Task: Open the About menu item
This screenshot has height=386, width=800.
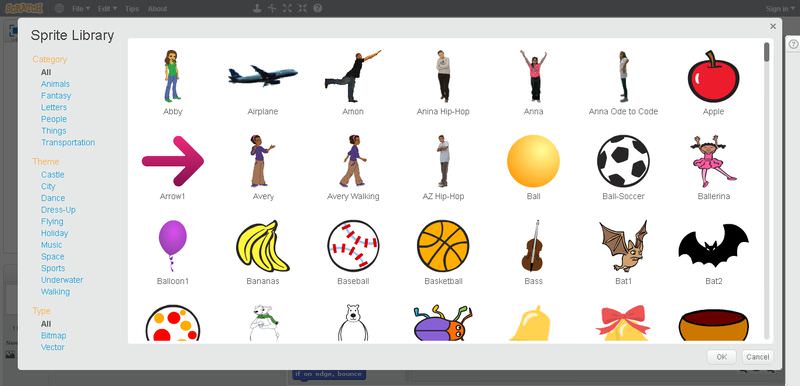Action: coord(157,9)
